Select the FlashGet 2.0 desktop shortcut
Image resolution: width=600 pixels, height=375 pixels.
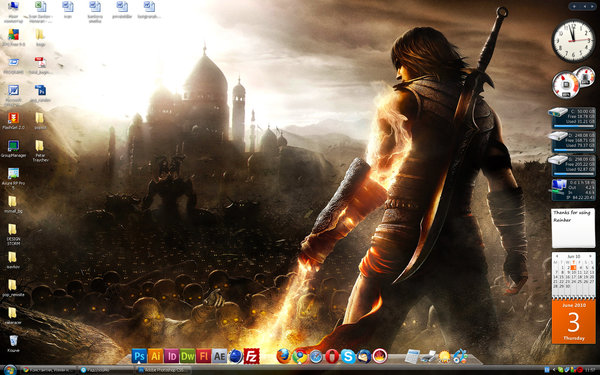click(x=13, y=121)
